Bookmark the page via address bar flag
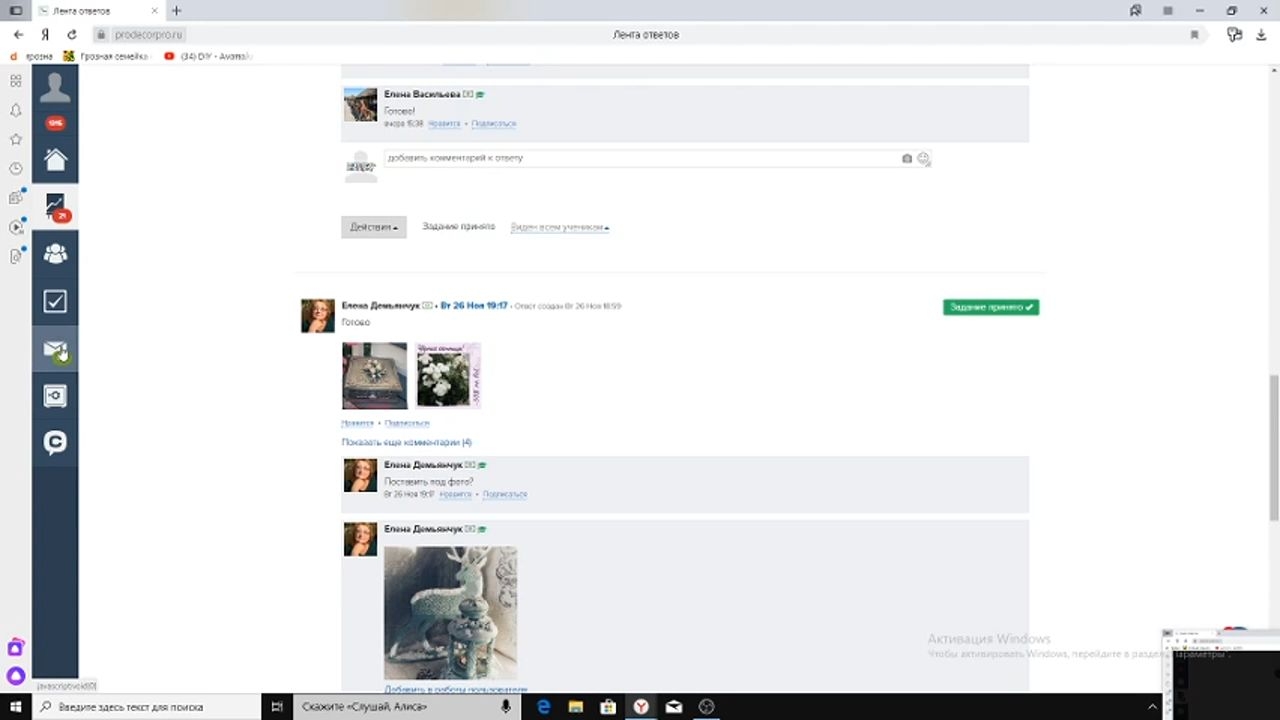 pyautogui.click(x=1194, y=34)
